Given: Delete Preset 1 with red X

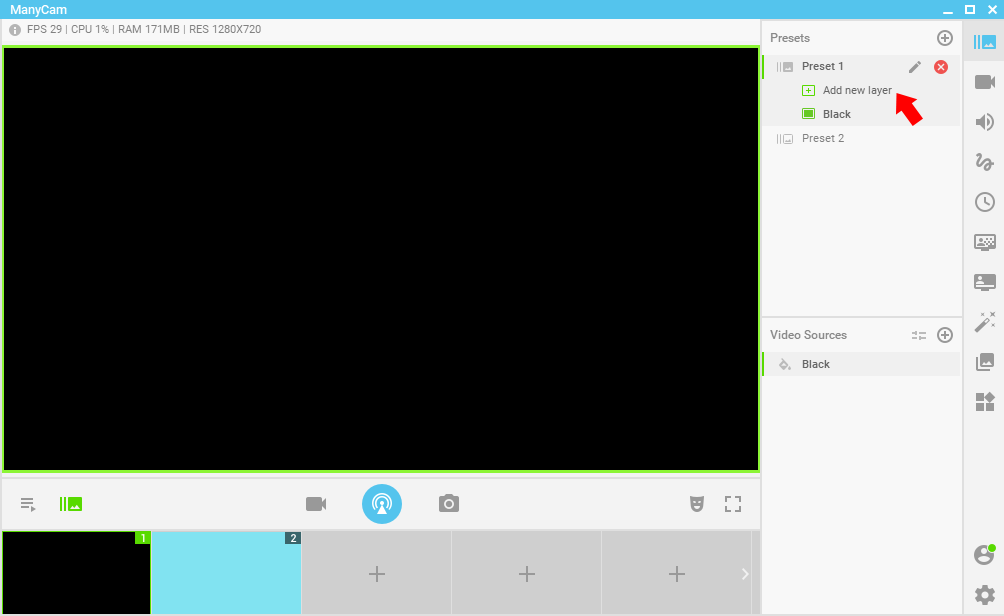Looking at the screenshot, I should pos(941,67).
